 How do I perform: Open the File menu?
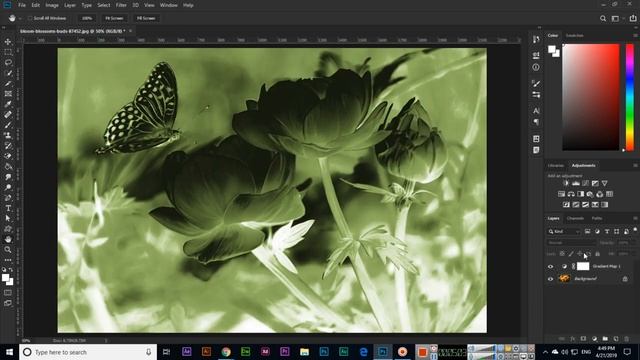(22, 5)
